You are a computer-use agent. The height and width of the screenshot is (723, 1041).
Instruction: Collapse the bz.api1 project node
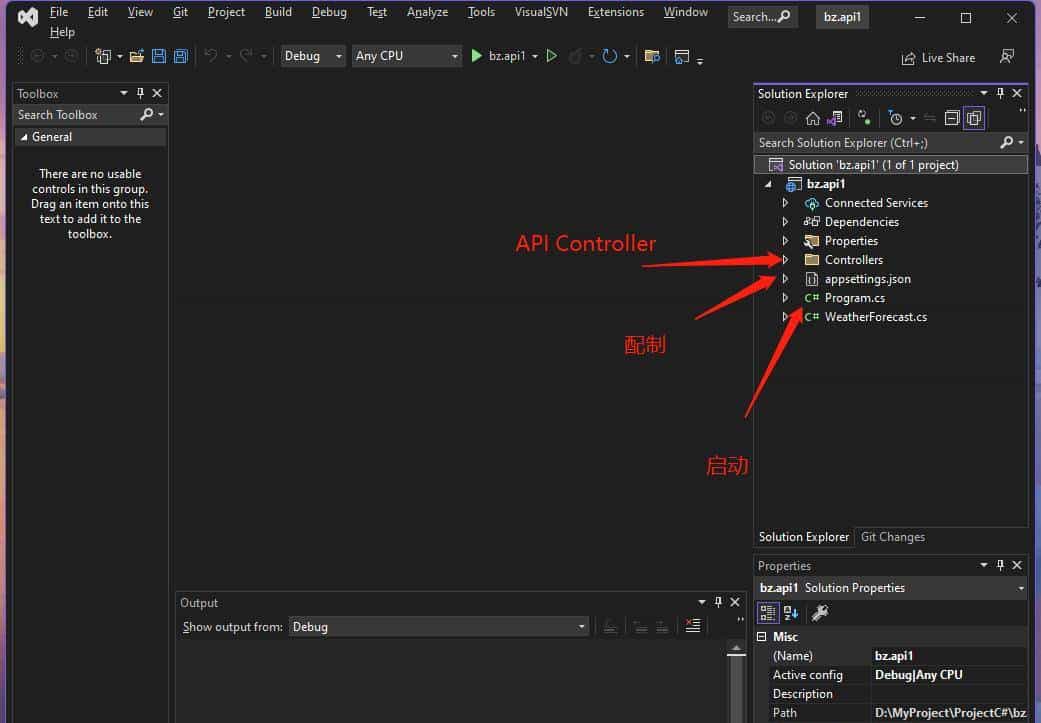[x=769, y=184]
